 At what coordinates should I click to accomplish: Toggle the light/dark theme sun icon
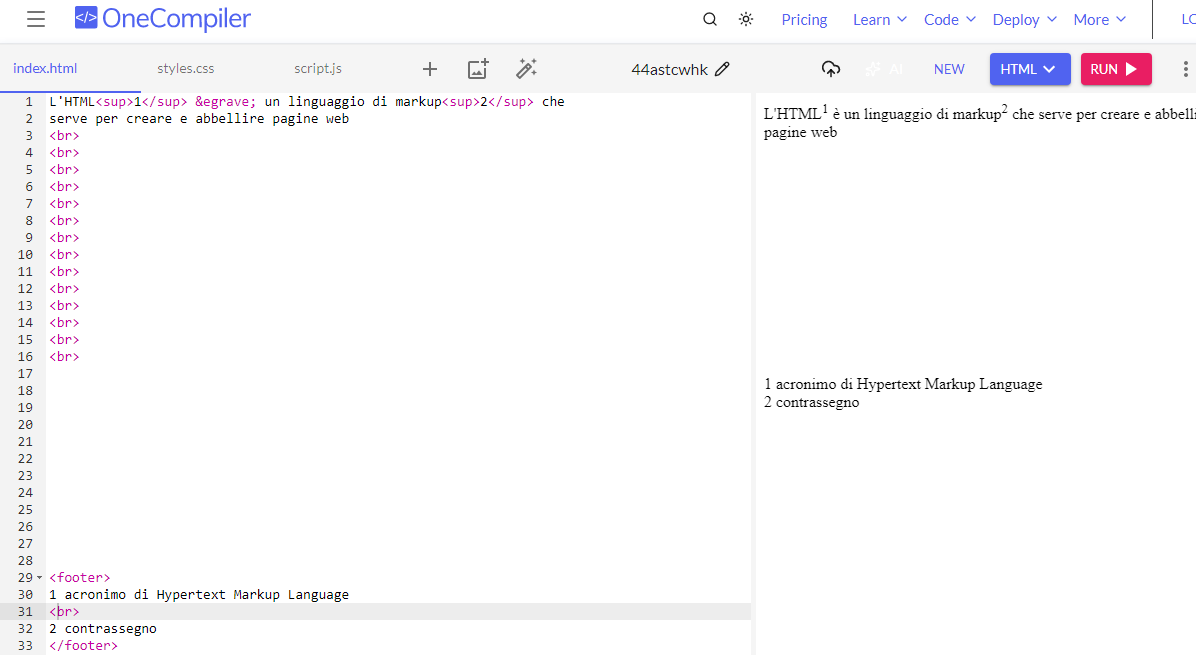[746, 19]
